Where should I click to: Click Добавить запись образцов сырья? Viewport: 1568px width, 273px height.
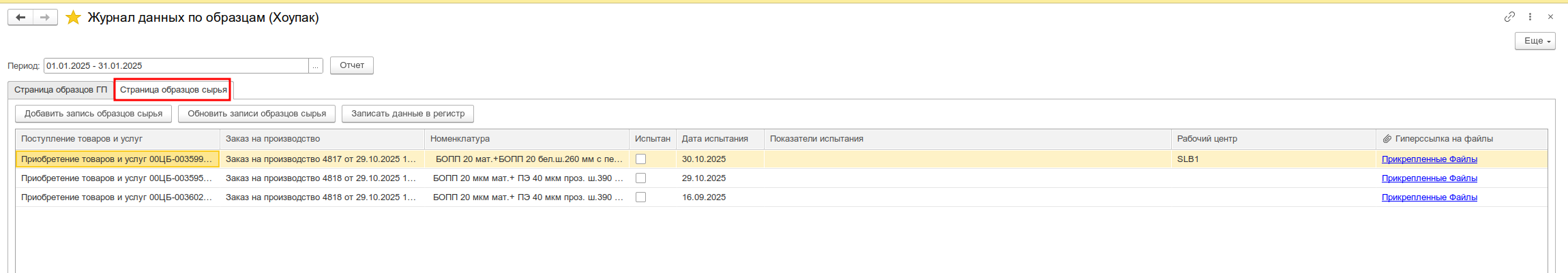tap(93, 114)
